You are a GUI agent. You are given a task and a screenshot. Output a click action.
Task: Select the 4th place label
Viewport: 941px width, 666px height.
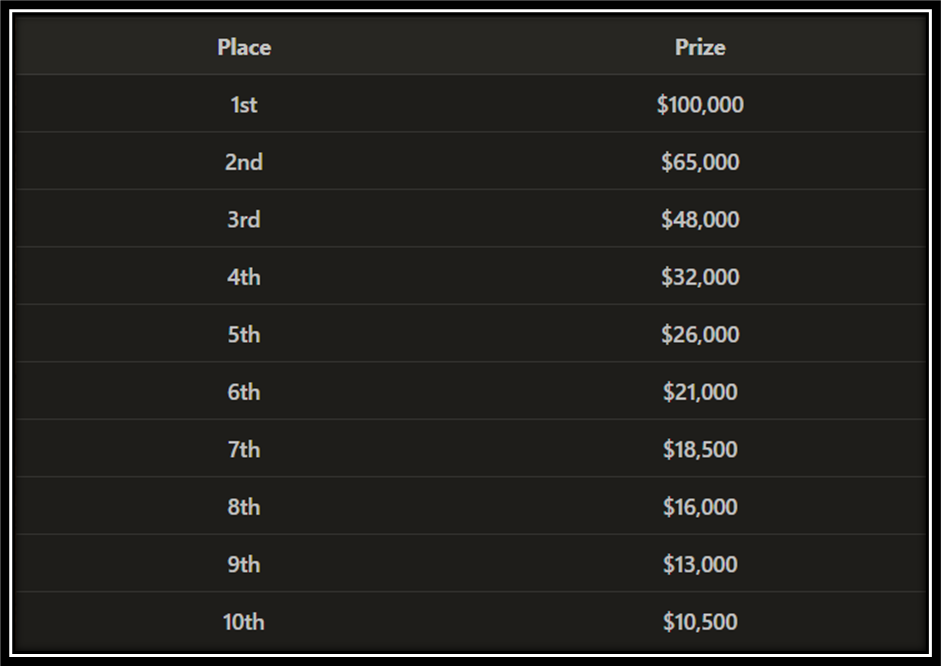coord(244,277)
